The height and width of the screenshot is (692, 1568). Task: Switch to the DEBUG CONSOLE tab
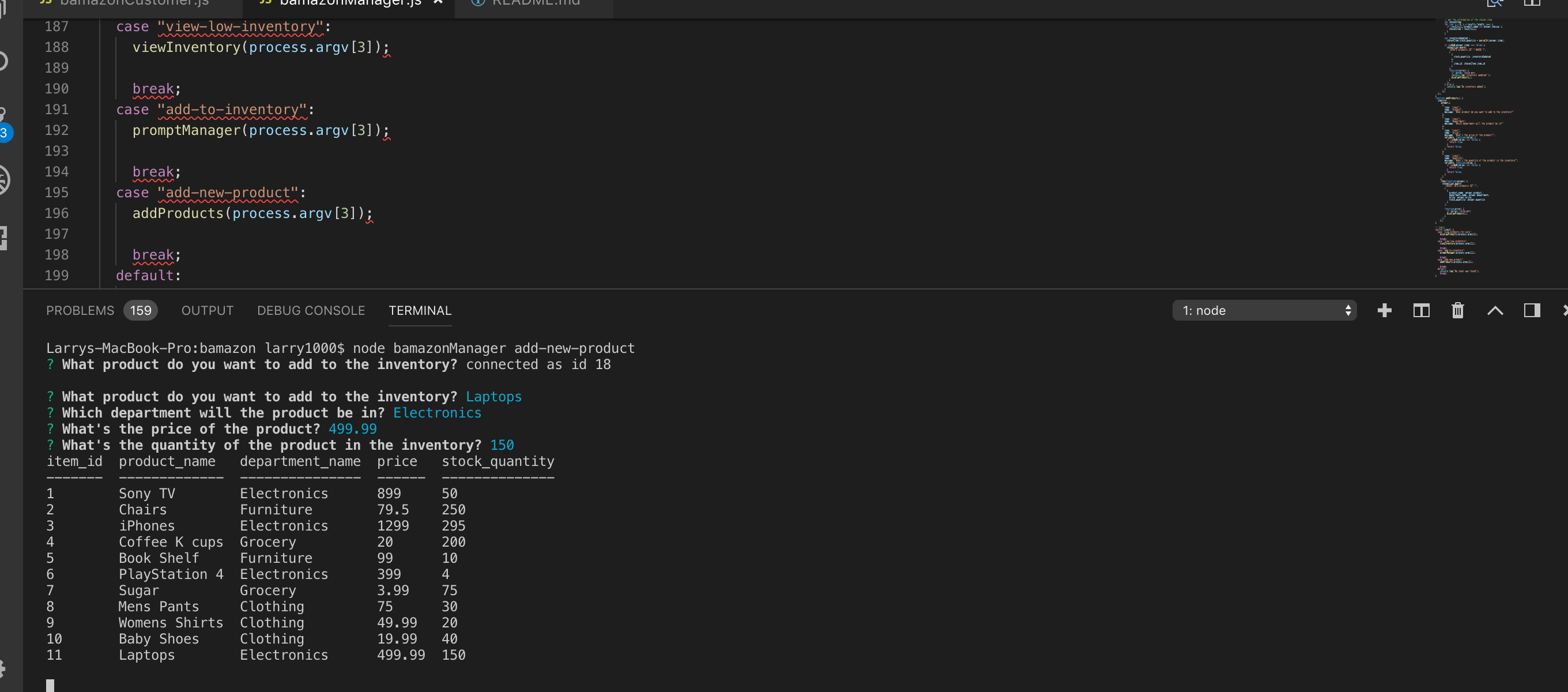pos(311,311)
